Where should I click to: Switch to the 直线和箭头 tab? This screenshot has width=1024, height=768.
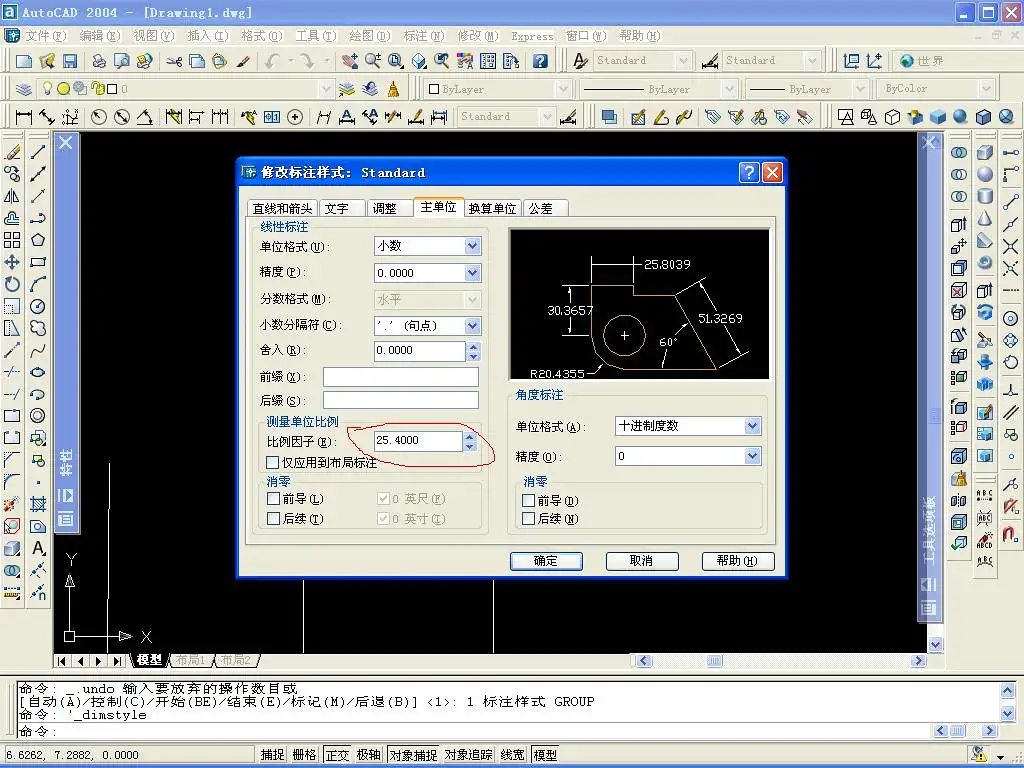tap(282, 208)
